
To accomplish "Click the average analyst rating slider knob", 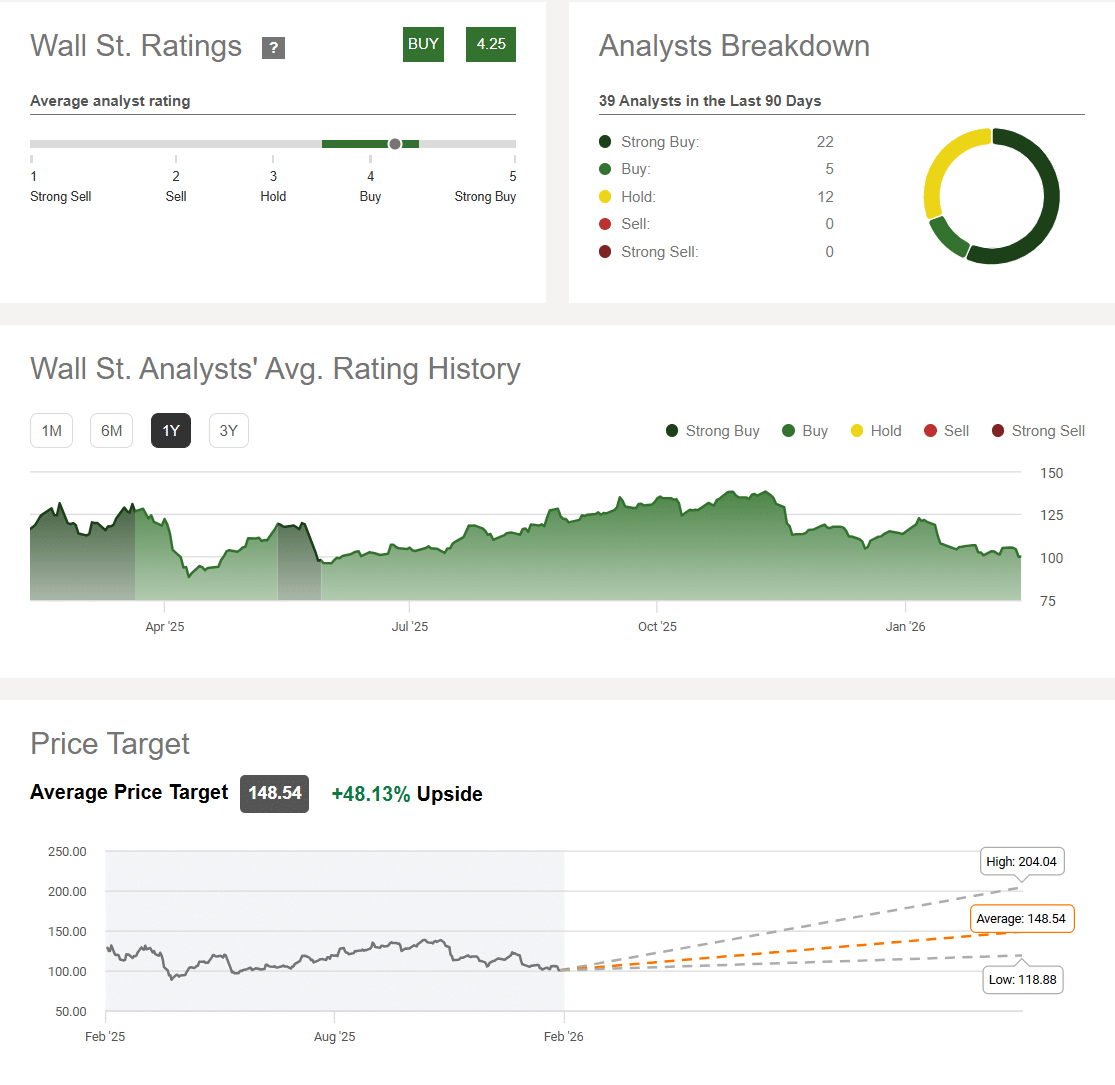I will [395, 144].
